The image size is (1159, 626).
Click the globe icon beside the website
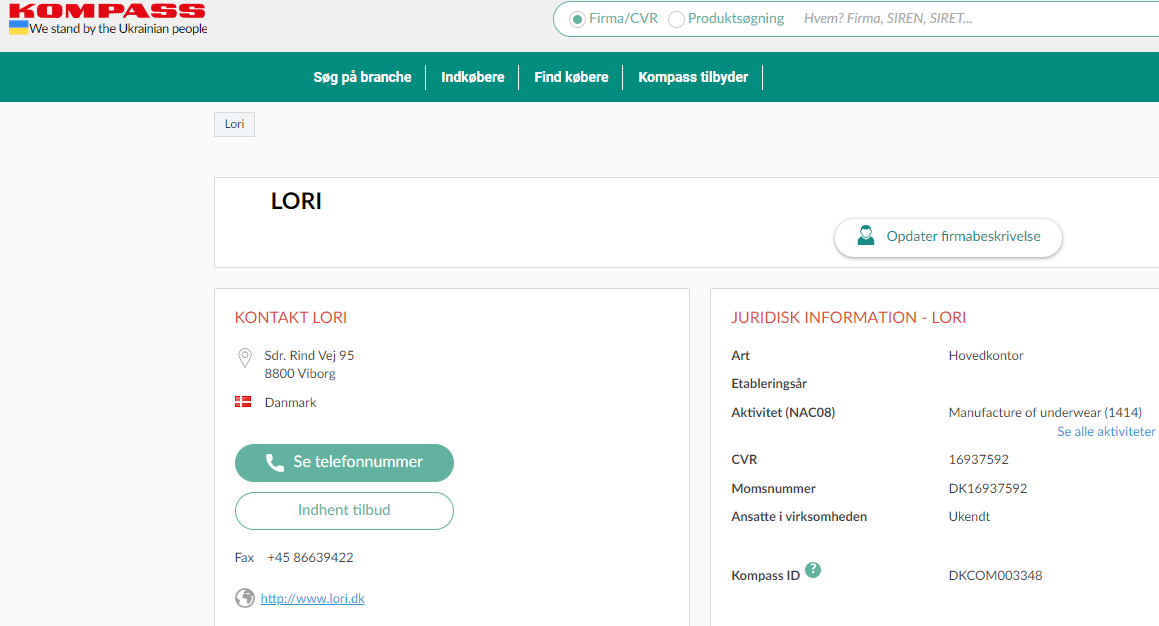click(245, 598)
